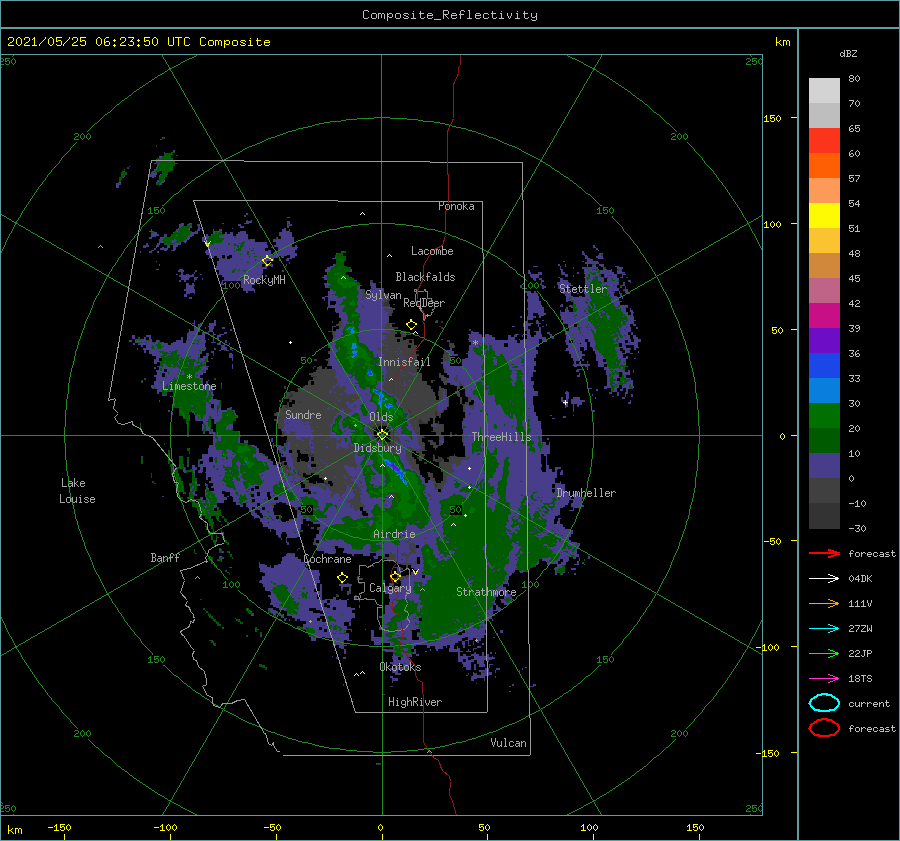Click the Composite_Reflectivity title

(x=450, y=15)
